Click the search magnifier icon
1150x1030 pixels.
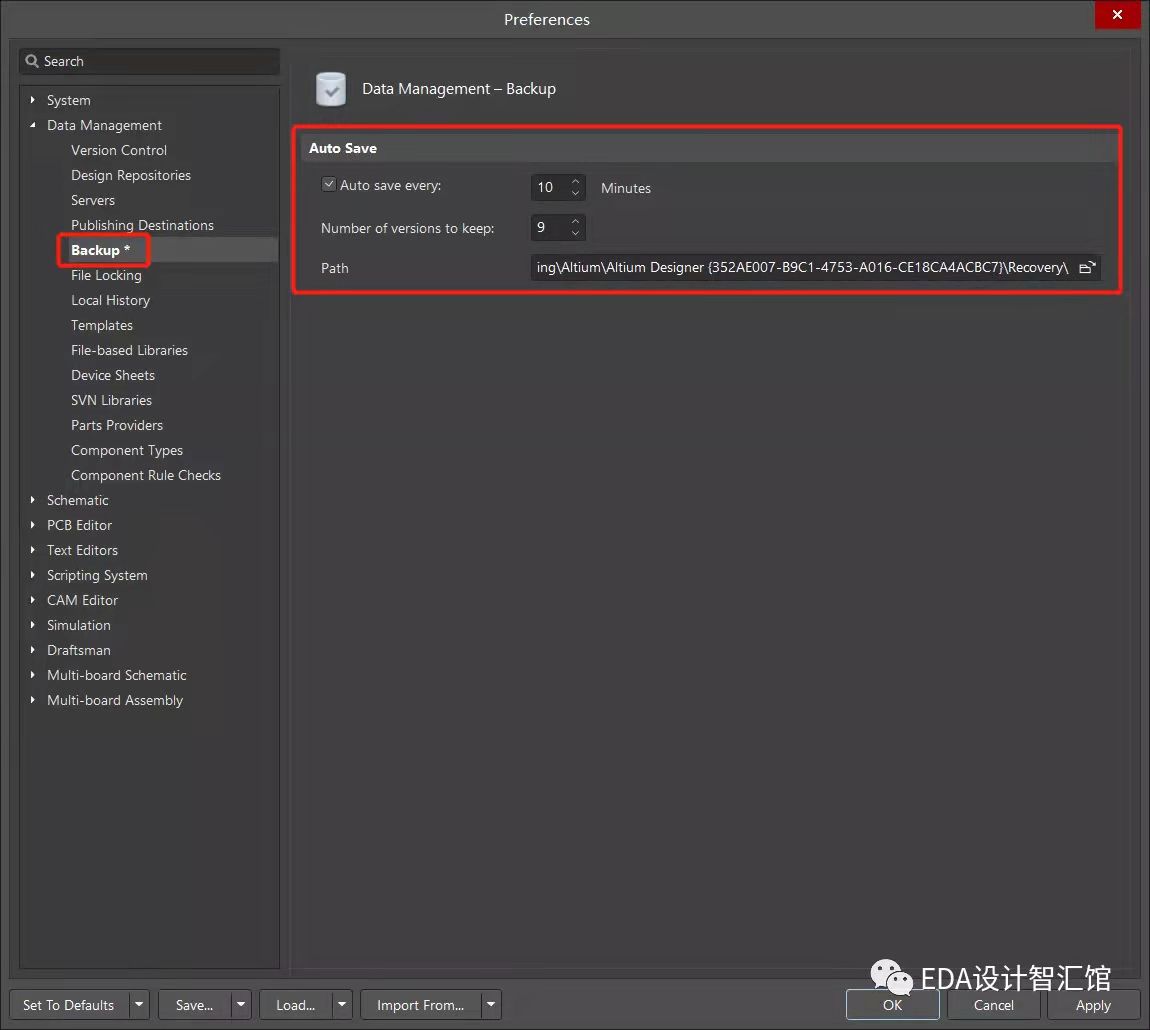(x=32, y=61)
